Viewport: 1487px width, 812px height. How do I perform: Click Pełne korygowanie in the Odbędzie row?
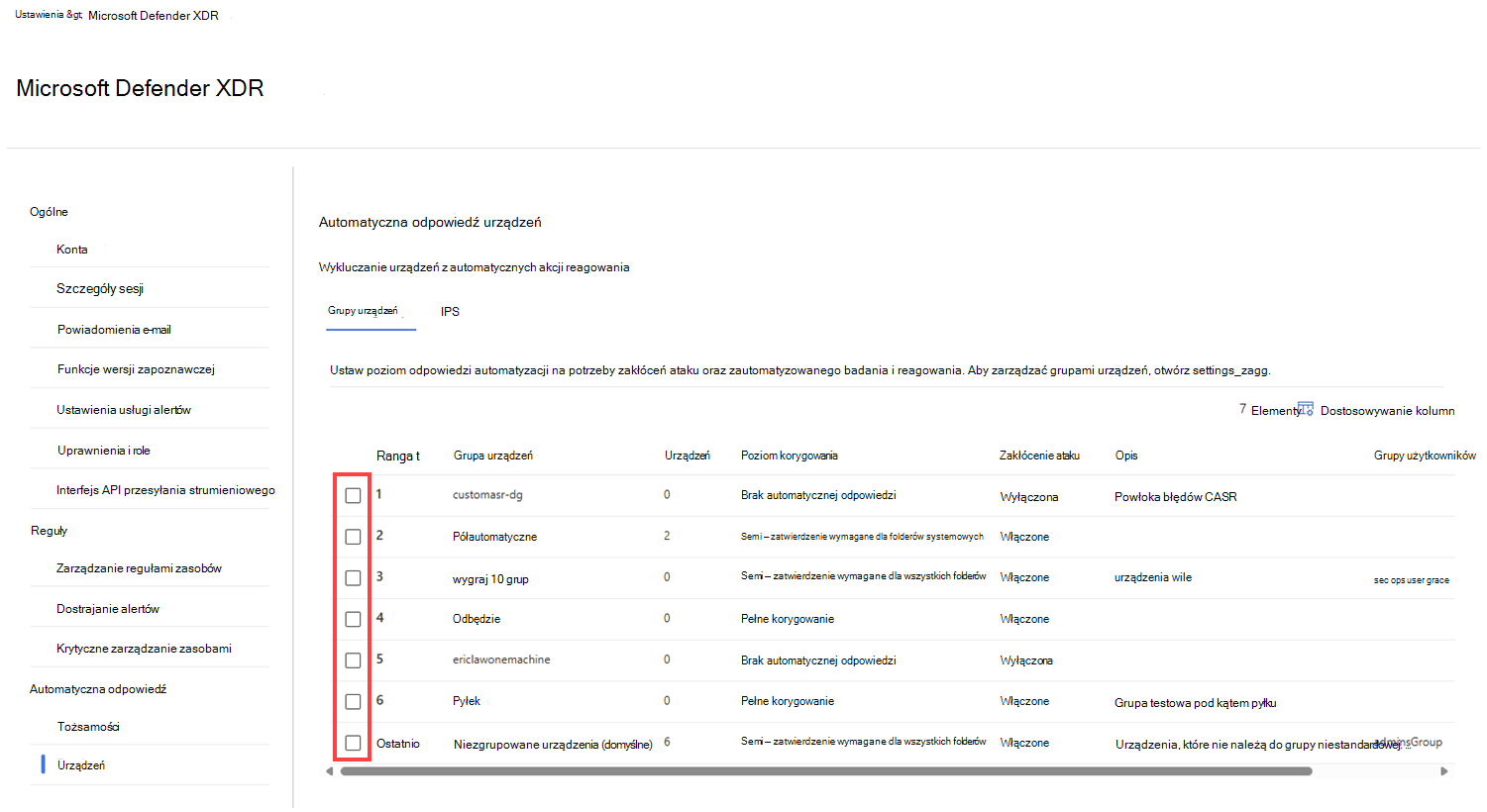coord(788,619)
